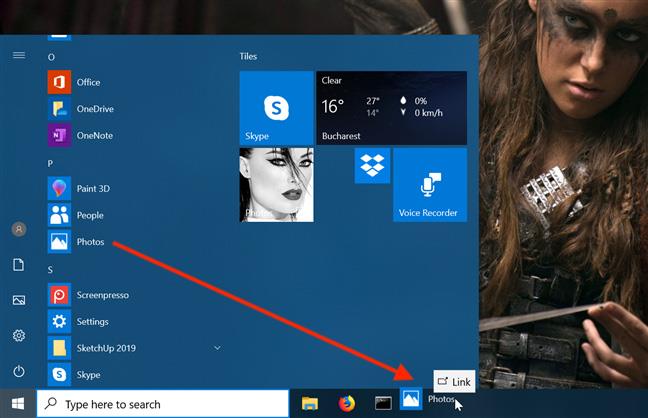Image resolution: width=648 pixels, height=418 pixels.
Task: Open Firefox from the taskbar
Action: 346,403
